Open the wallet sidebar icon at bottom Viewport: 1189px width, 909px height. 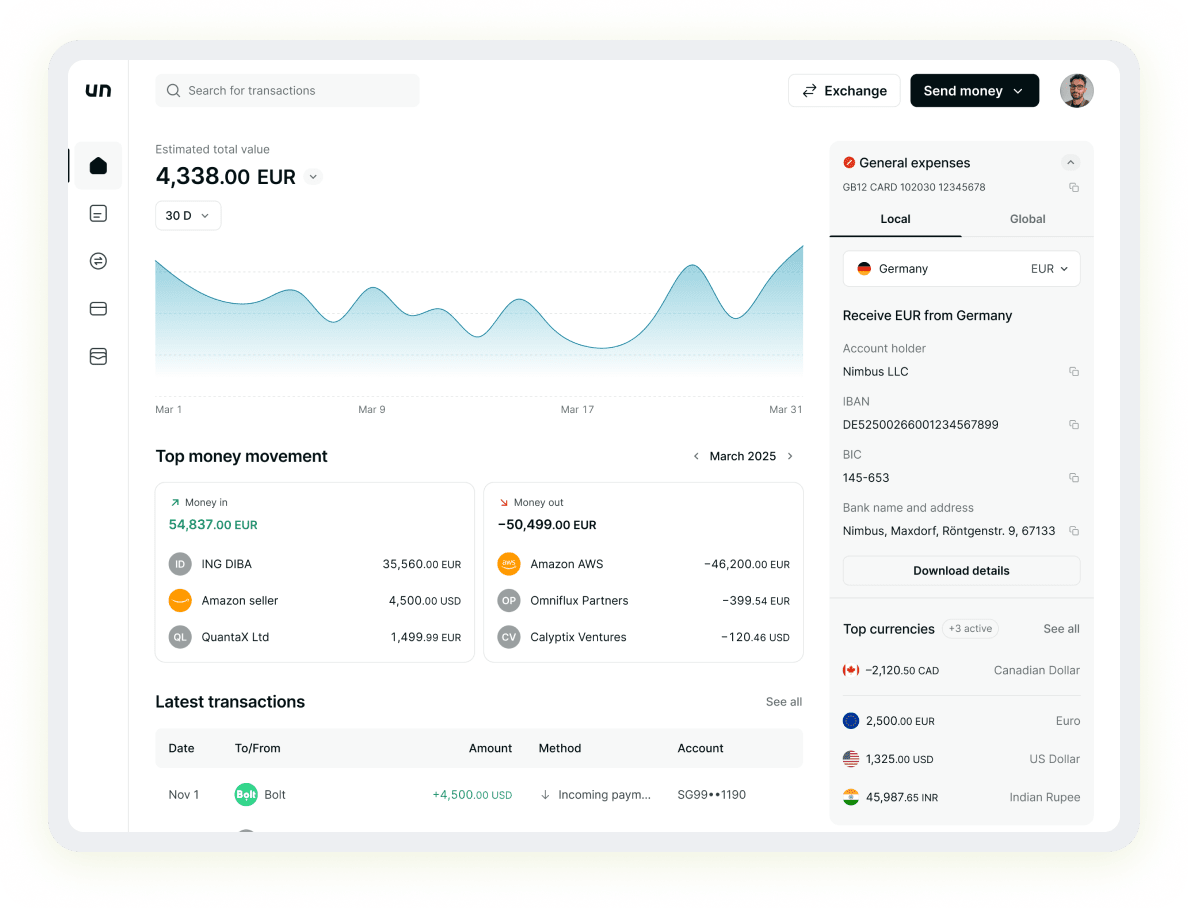98,356
